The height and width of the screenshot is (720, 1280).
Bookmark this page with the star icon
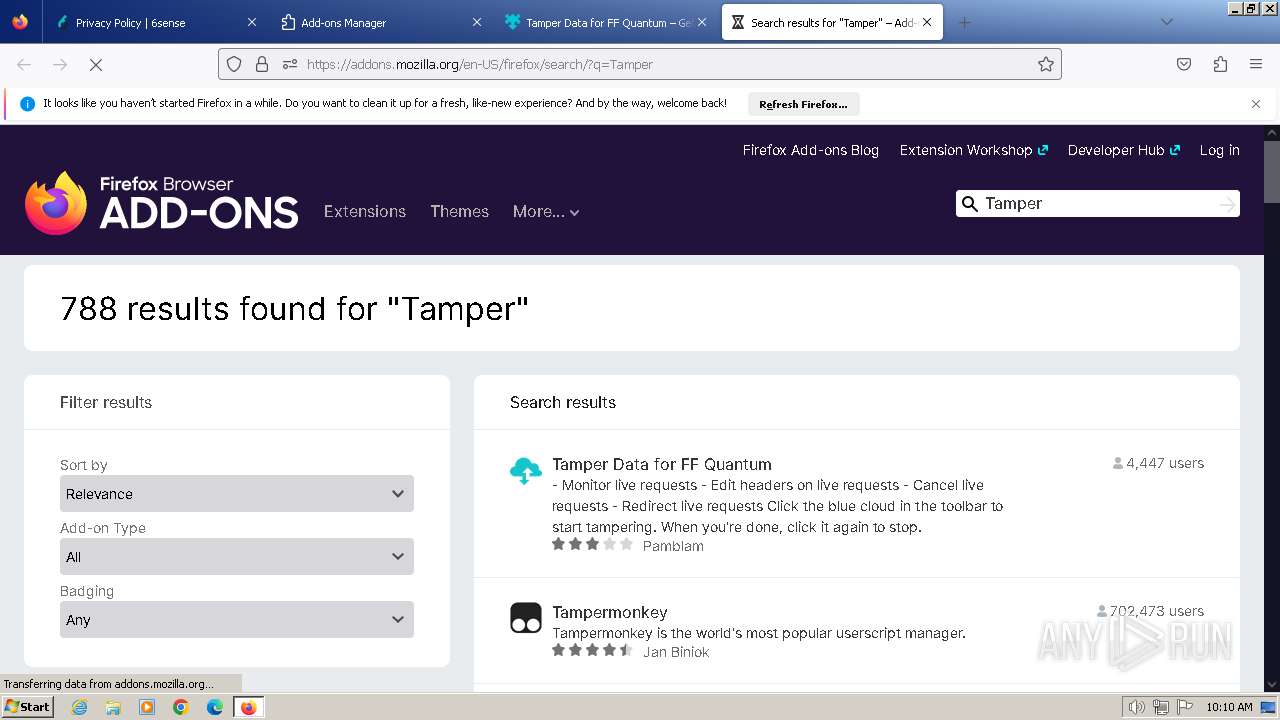[1046, 64]
